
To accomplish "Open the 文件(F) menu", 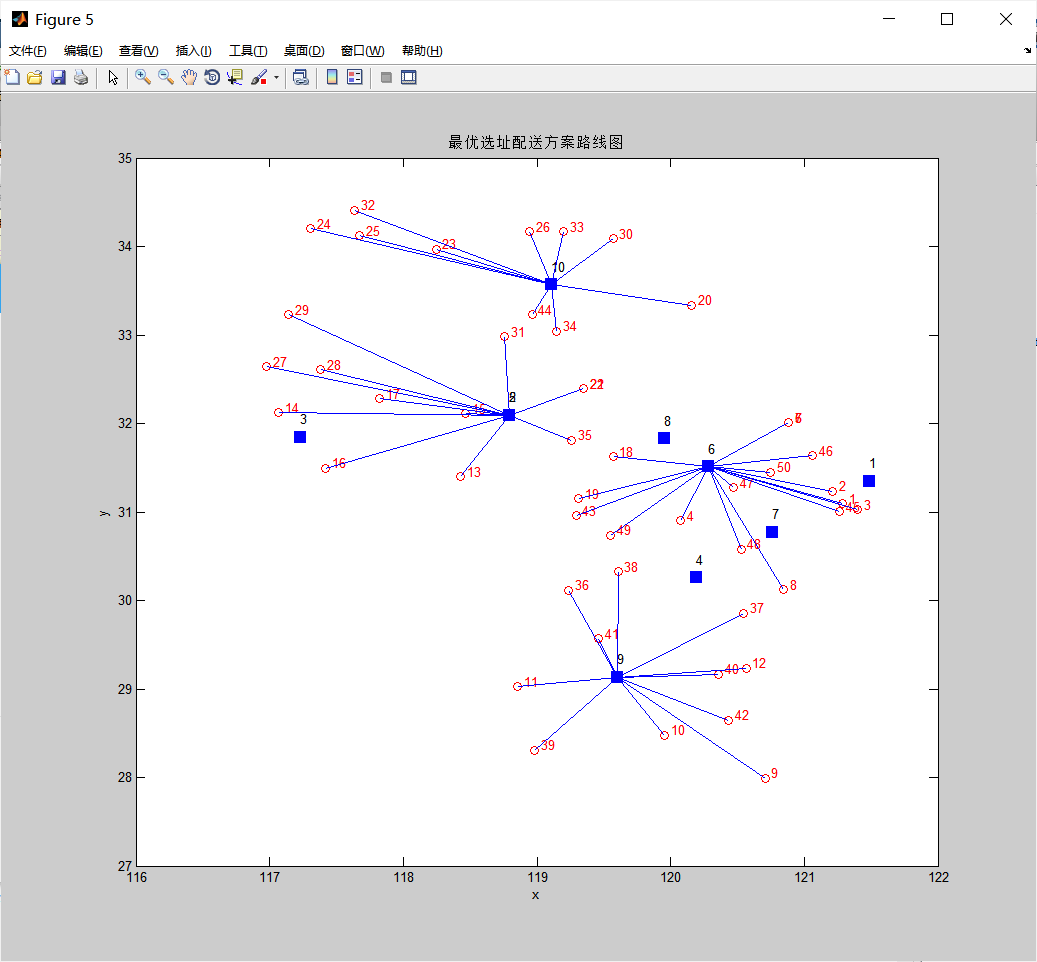I will pyautogui.click(x=27, y=51).
